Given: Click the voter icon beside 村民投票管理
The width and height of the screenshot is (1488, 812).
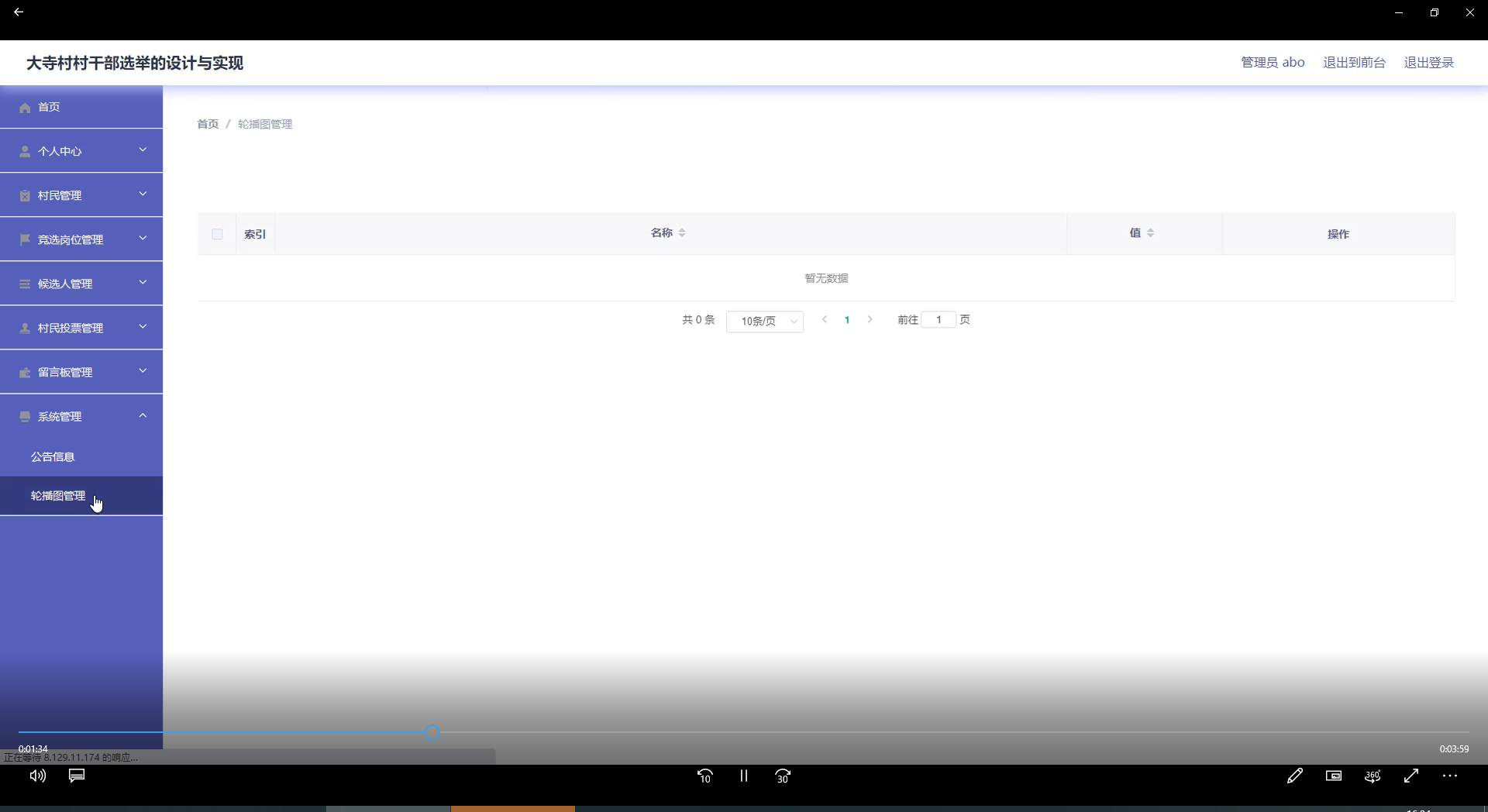Looking at the screenshot, I should (x=25, y=328).
